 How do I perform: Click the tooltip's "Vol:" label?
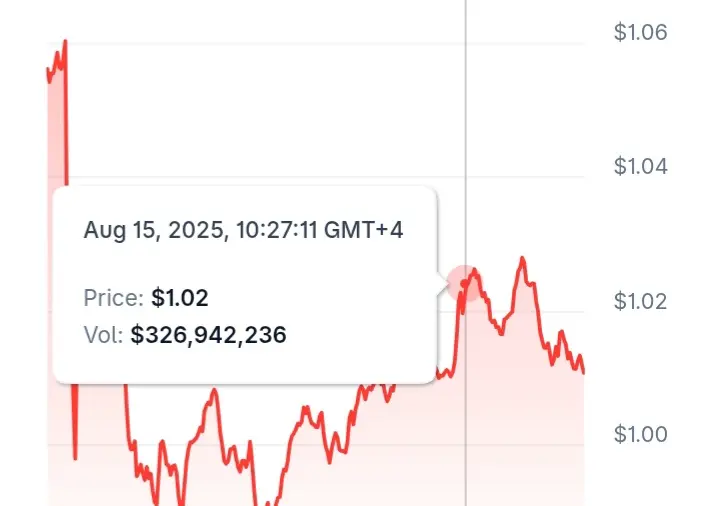[103, 335]
